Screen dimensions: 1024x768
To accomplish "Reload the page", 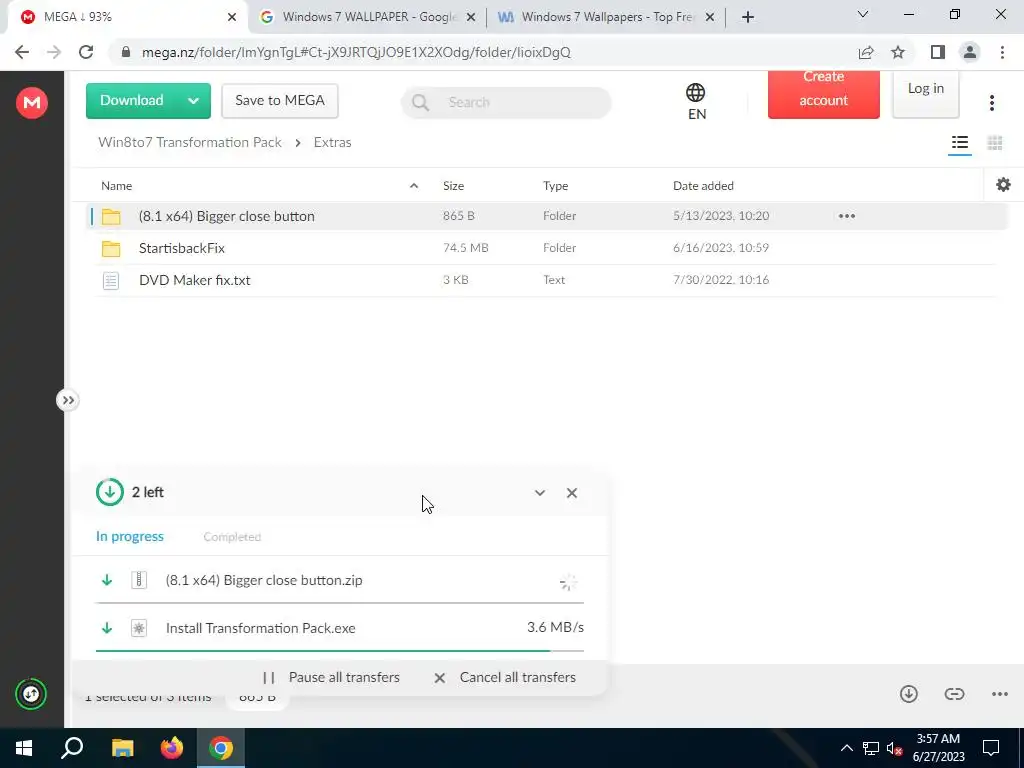I will [86, 52].
